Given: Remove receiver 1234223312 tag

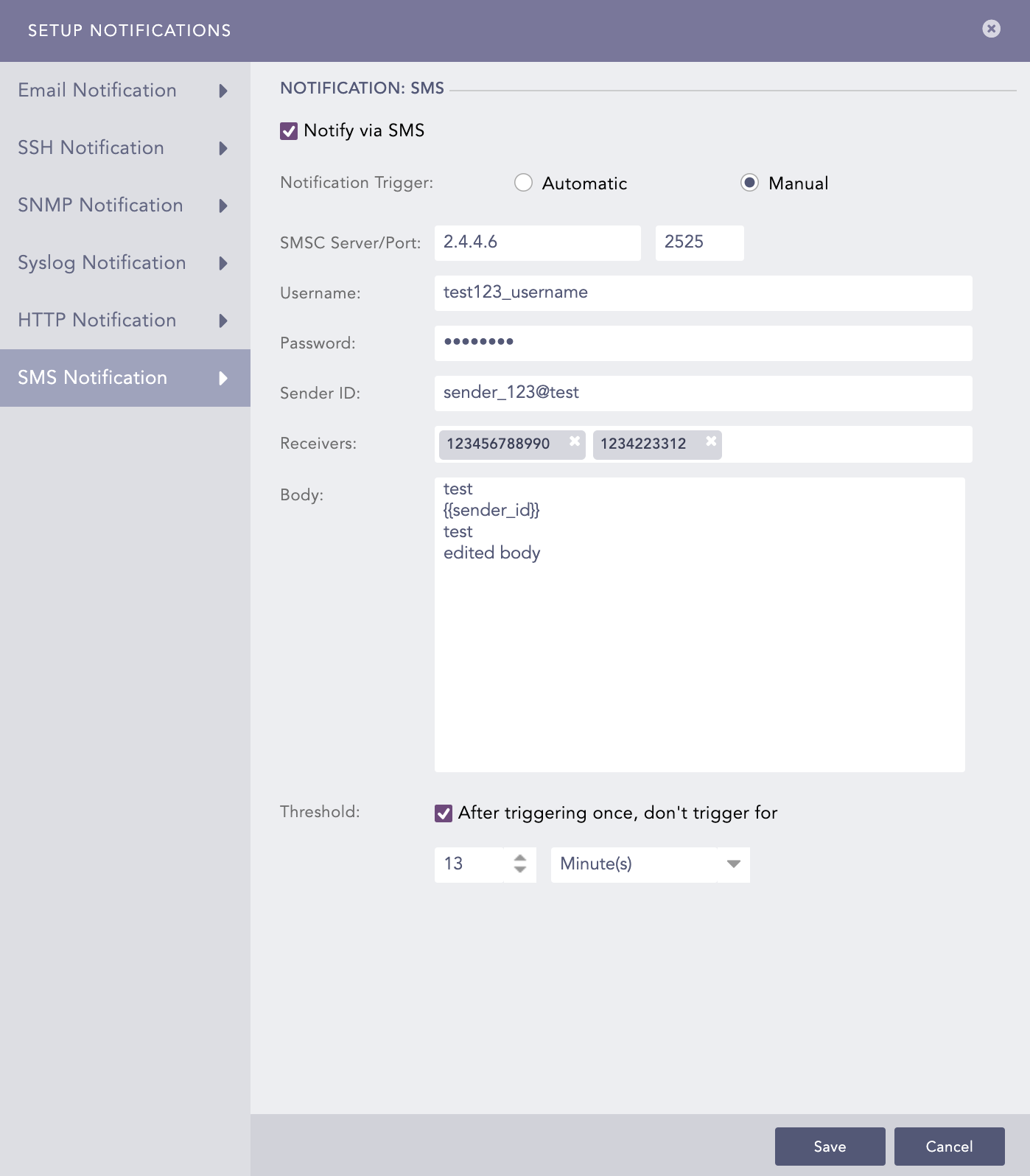Looking at the screenshot, I should point(711,441).
